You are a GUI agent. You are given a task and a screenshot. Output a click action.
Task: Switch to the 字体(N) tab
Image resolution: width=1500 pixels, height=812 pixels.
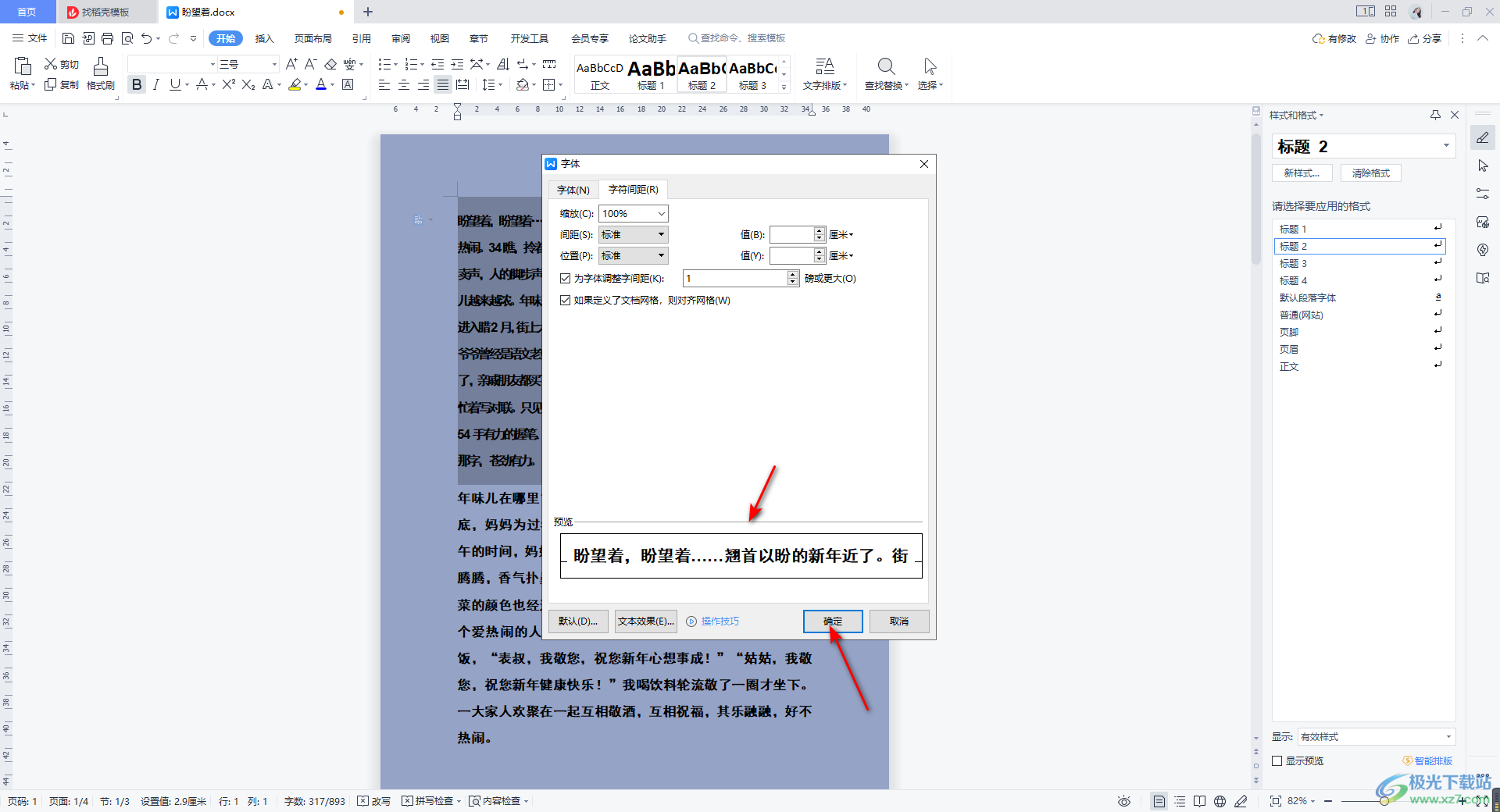click(573, 190)
